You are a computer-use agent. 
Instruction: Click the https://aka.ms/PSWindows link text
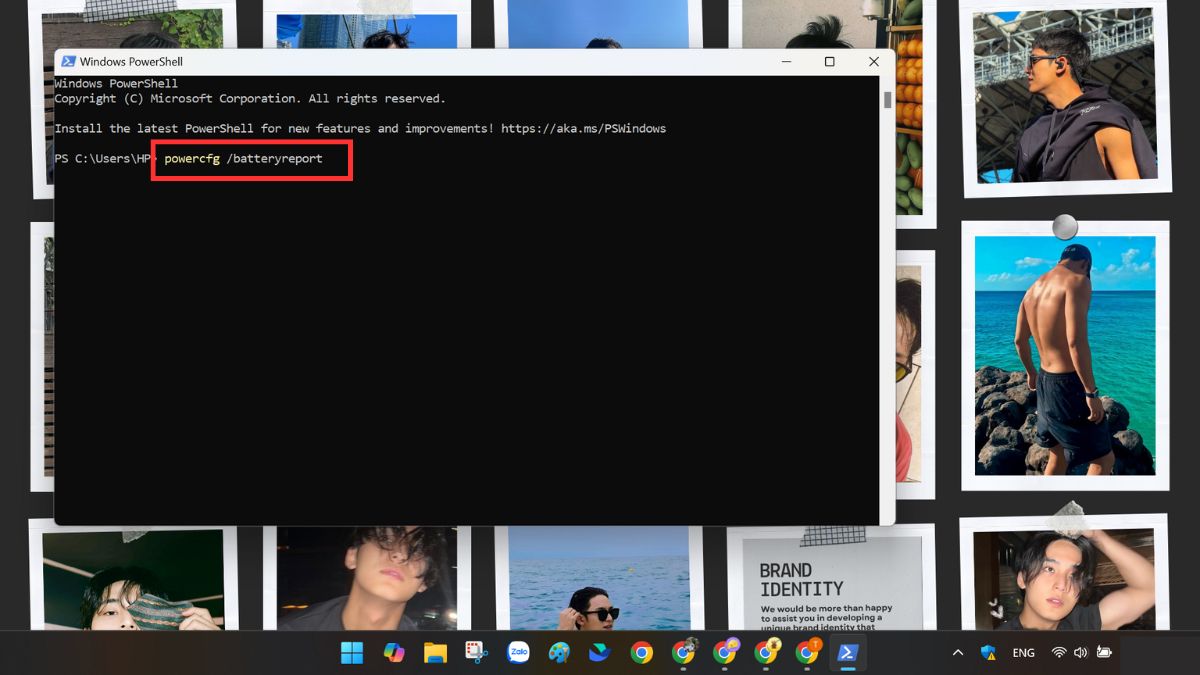(x=583, y=129)
